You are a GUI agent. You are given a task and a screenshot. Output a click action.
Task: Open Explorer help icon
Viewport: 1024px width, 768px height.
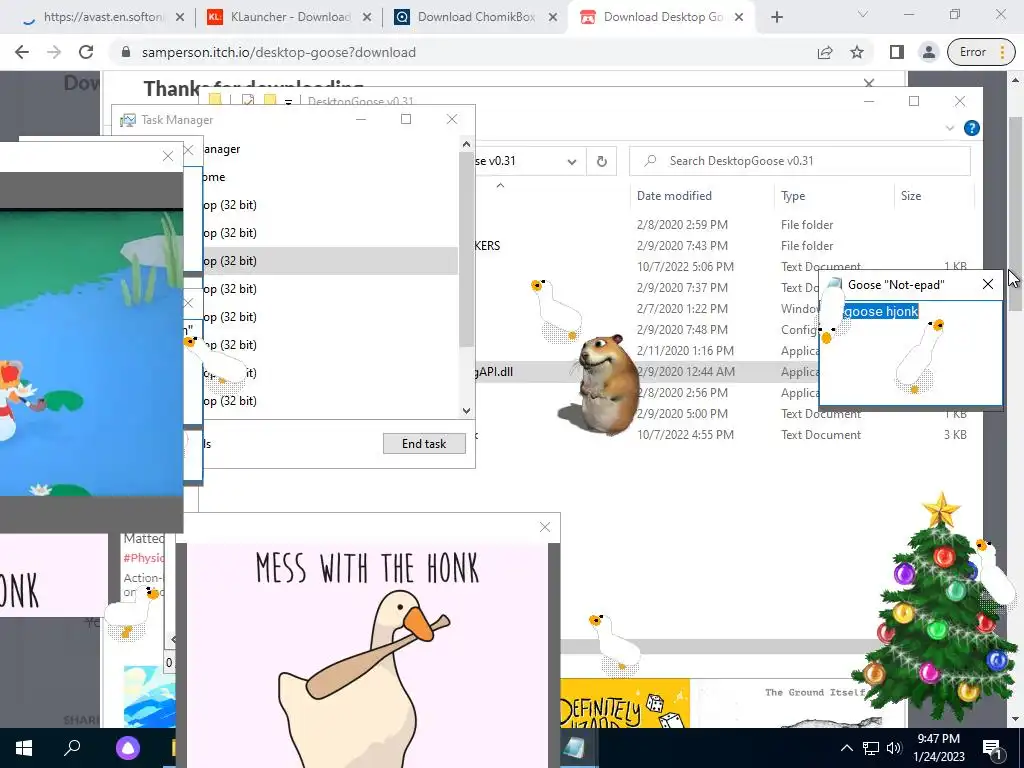972,128
